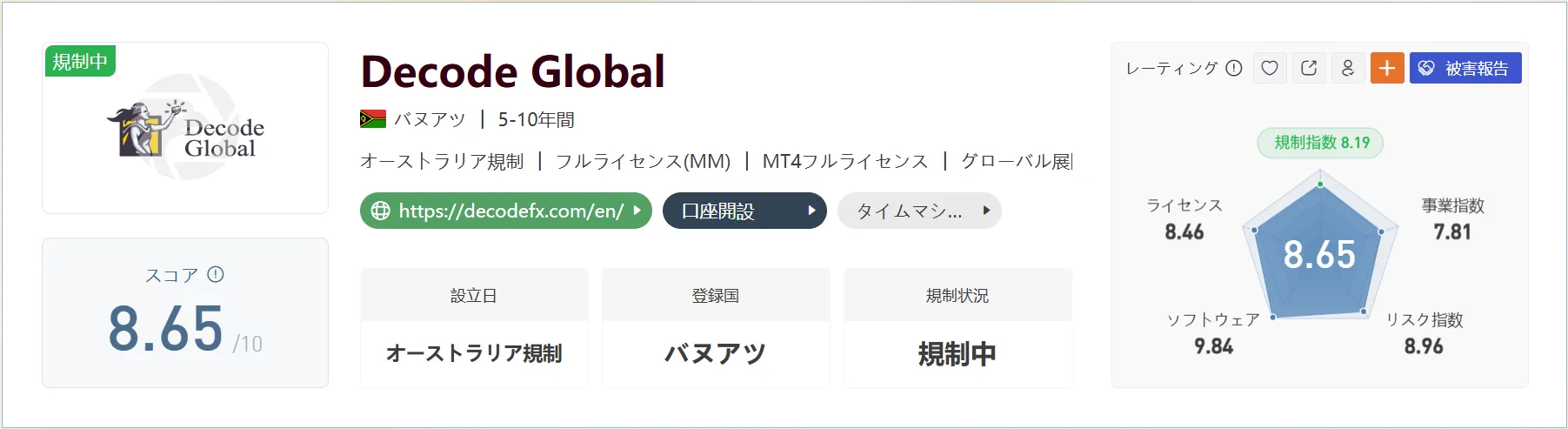Click the Vanuatu flag icon

[373, 119]
